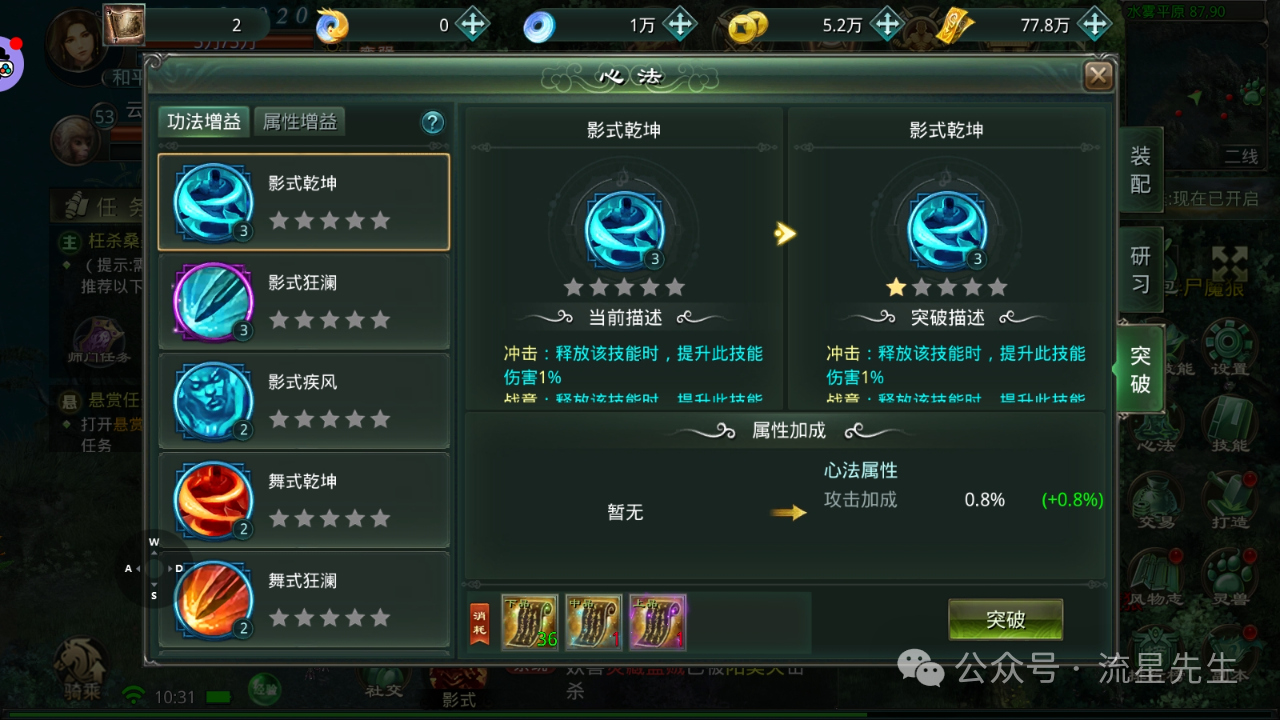This screenshot has height=720, width=1280.
Task: Close the 心法 window
Action: coord(1098,76)
